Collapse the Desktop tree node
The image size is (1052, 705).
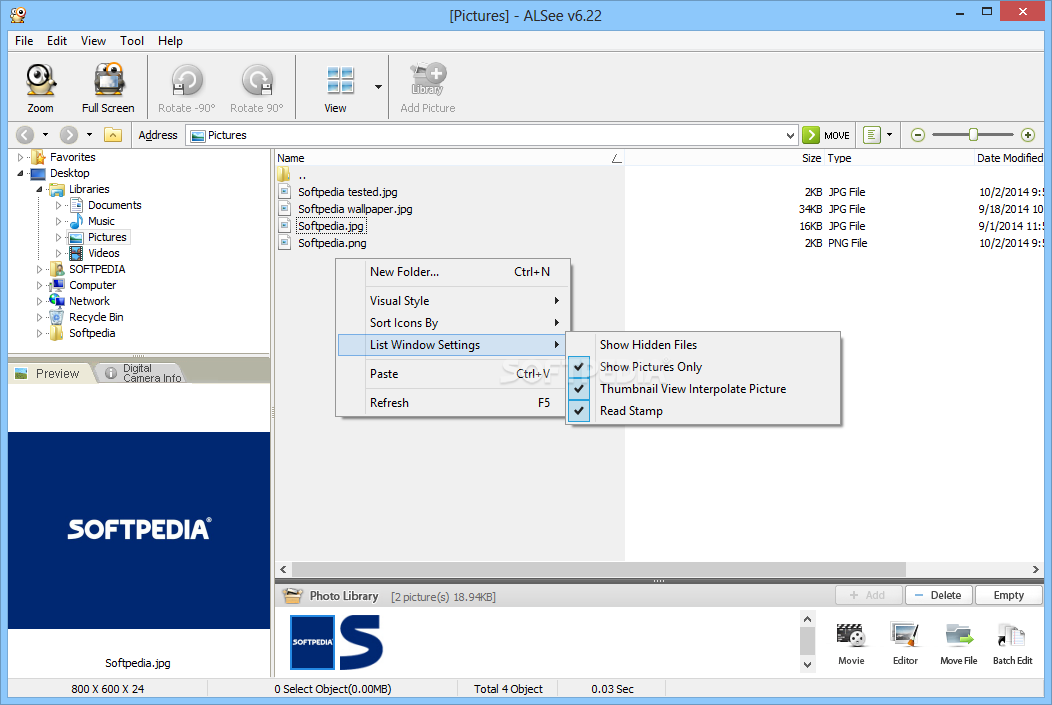pyautogui.click(x=20, y=173)
